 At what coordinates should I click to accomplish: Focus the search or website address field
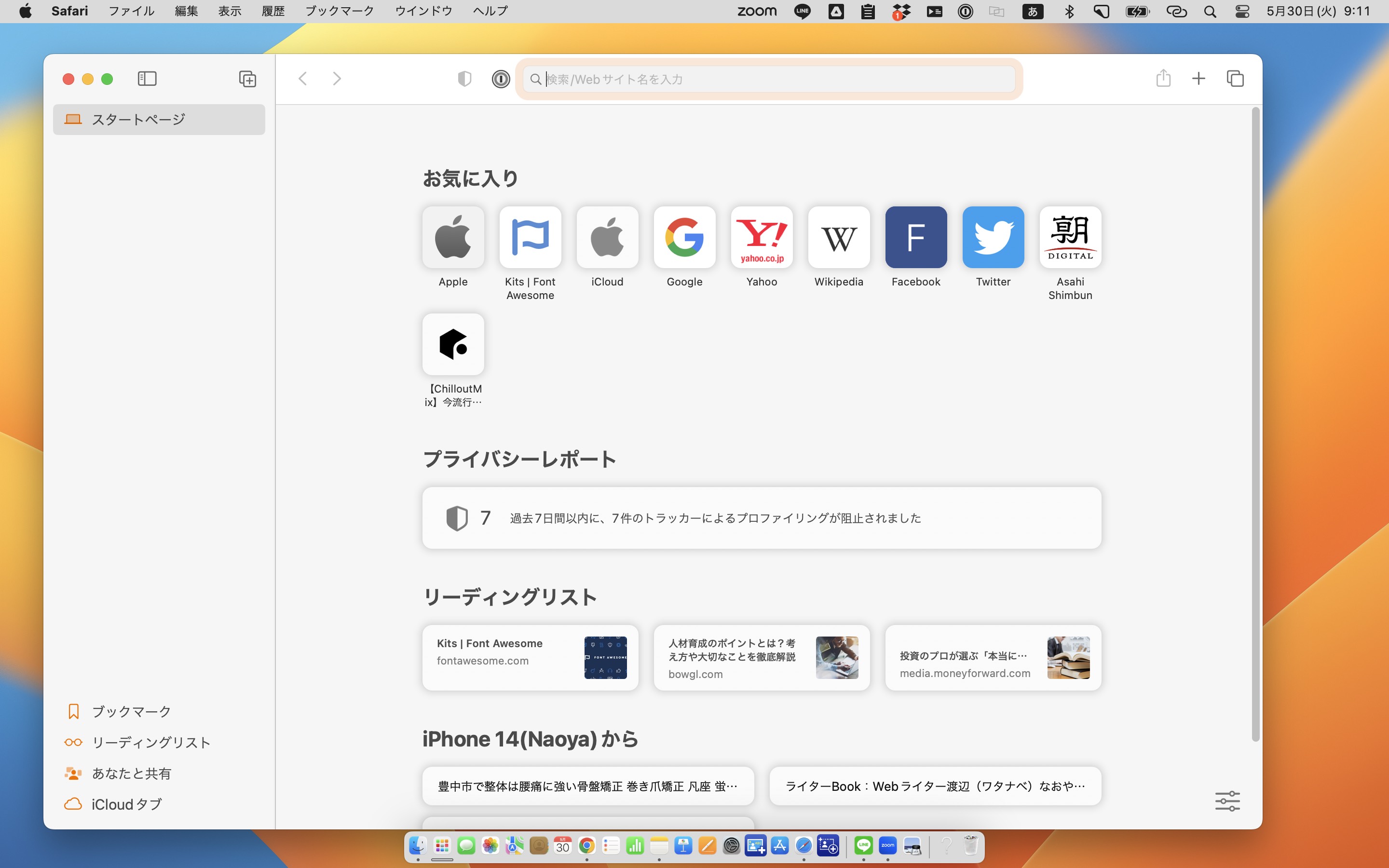(769, 79)
